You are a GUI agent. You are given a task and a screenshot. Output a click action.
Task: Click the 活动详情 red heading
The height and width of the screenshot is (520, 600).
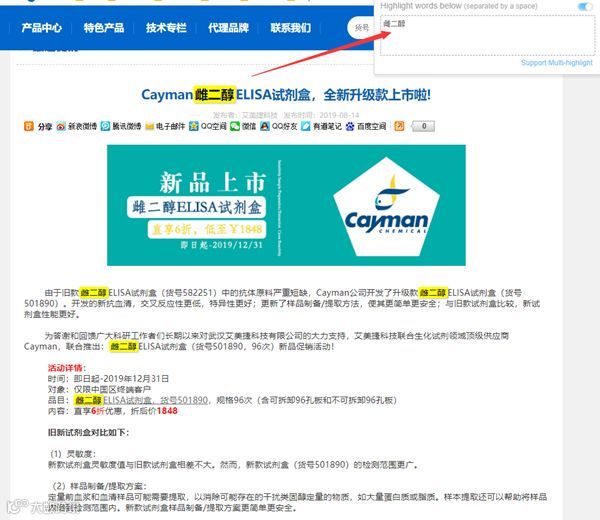point(65,368)
